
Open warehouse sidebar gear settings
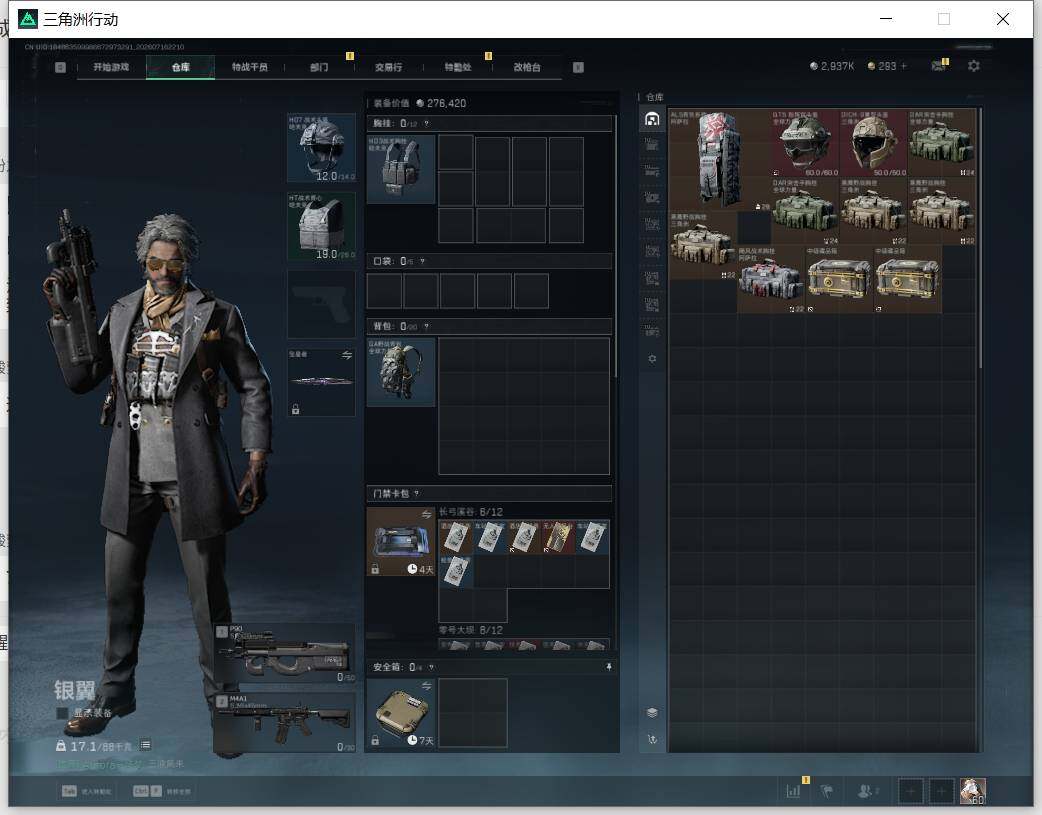tap(652, 358)
